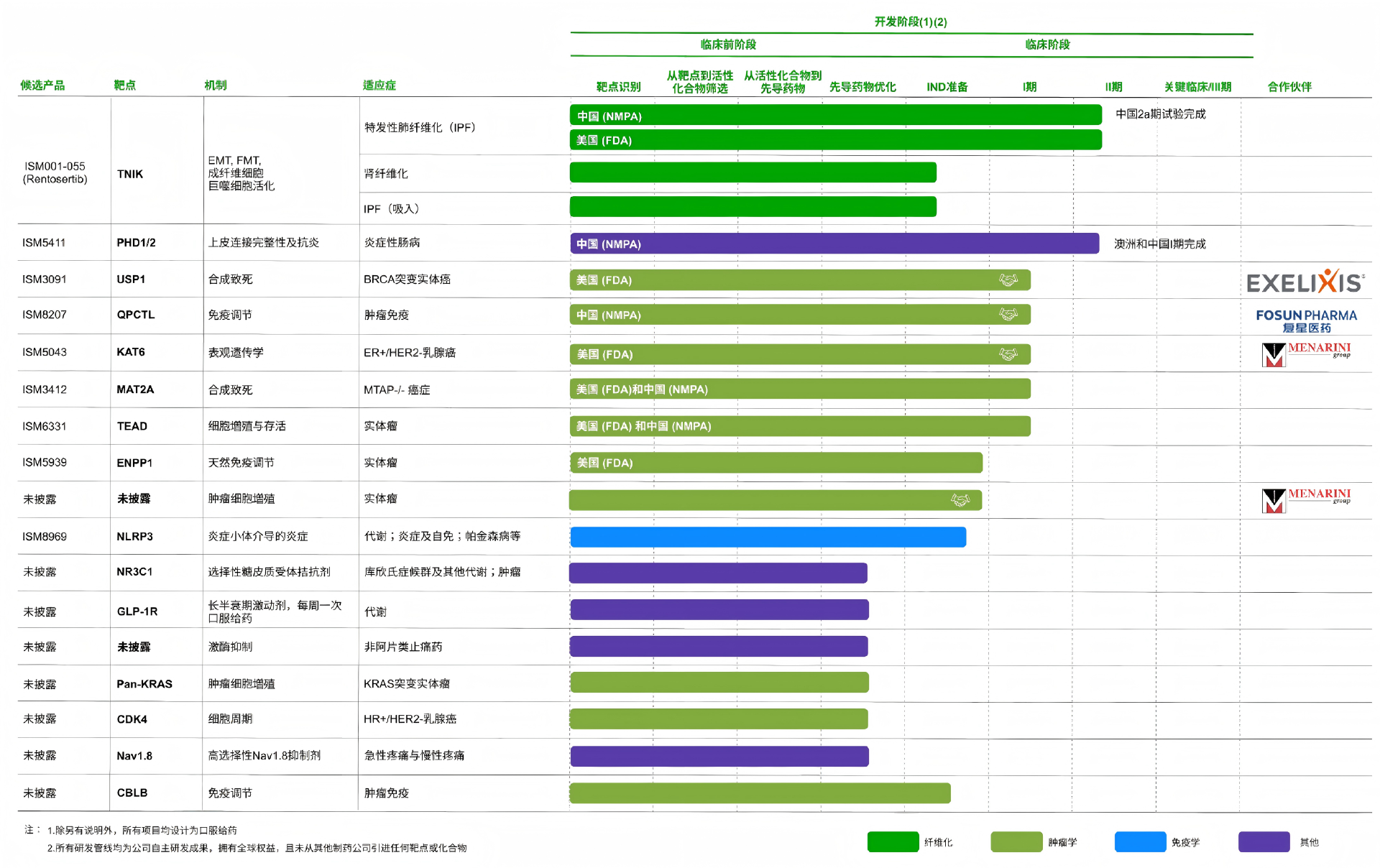The width and height of the screenshot is (1380, 868).
Task: Click the immunology blue legend swatch
Action: (1140, 841)
